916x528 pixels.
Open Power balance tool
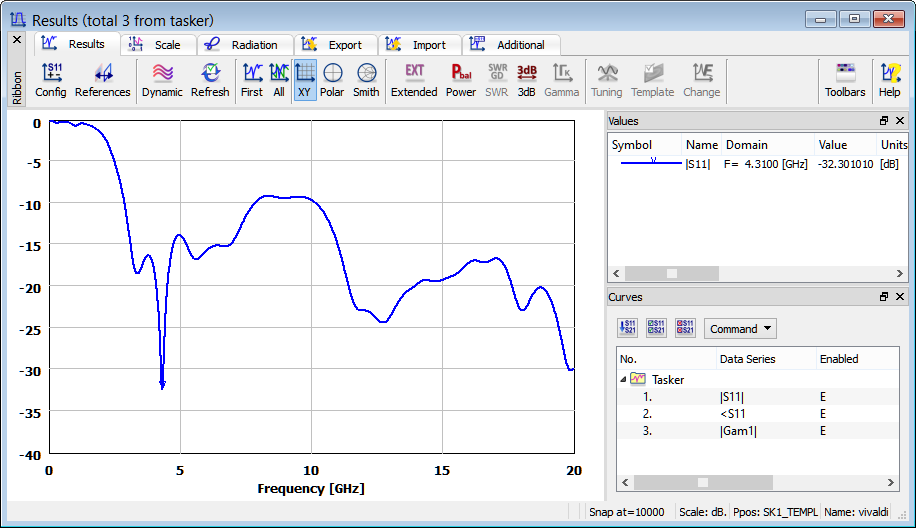point(461,81)
